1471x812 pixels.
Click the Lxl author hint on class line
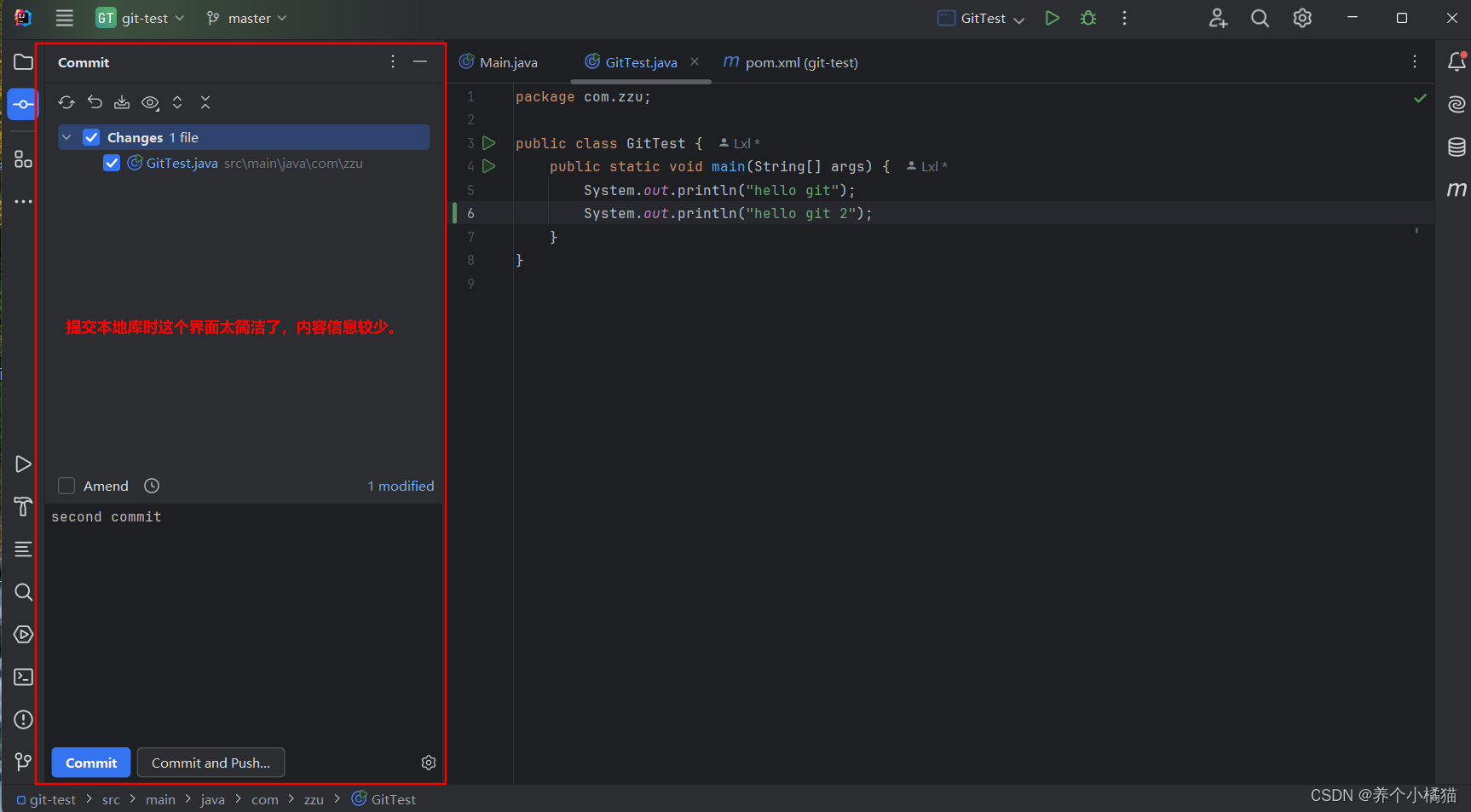739,143
